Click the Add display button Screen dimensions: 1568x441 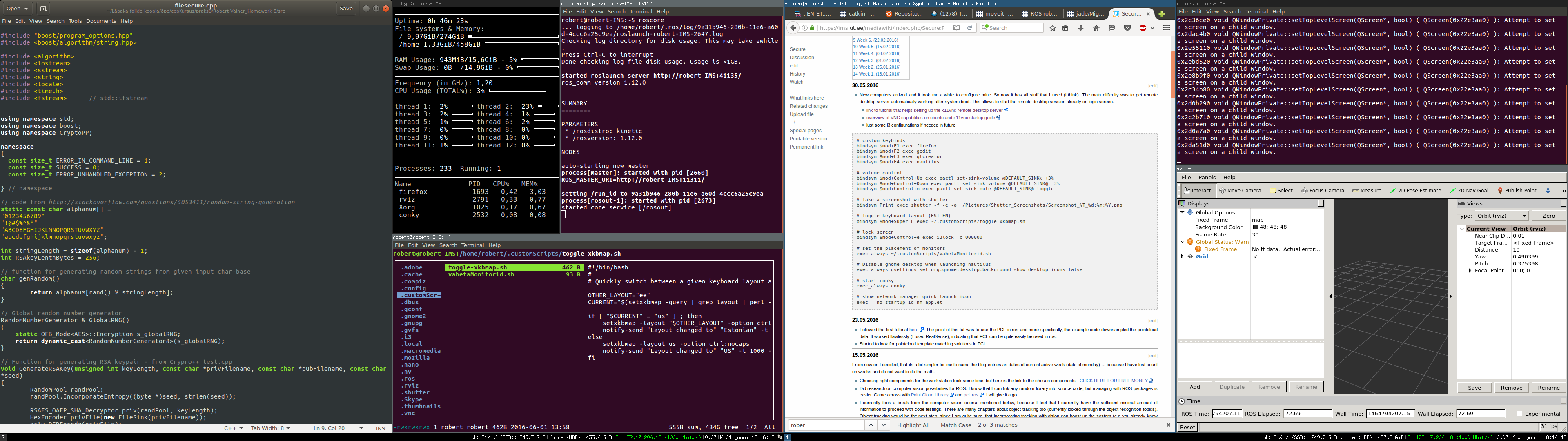1194,387
